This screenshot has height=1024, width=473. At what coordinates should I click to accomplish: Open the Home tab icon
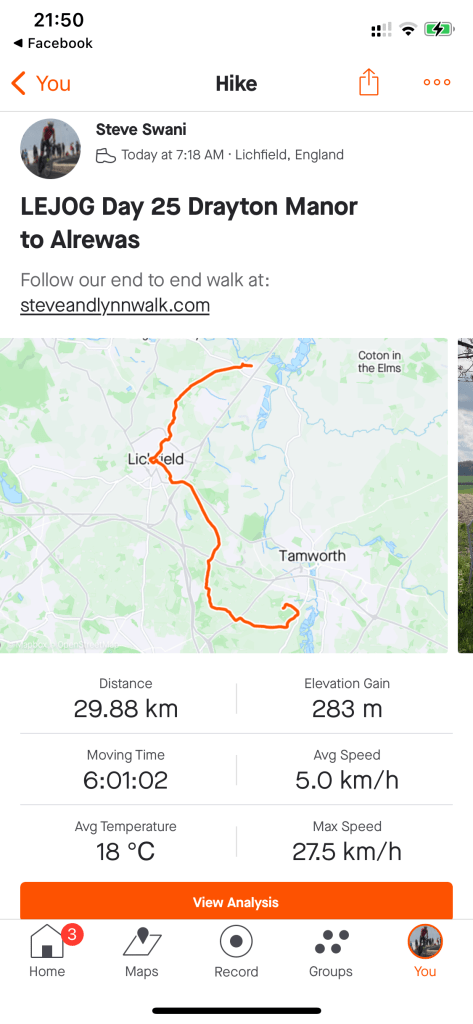tap(47, 942)
